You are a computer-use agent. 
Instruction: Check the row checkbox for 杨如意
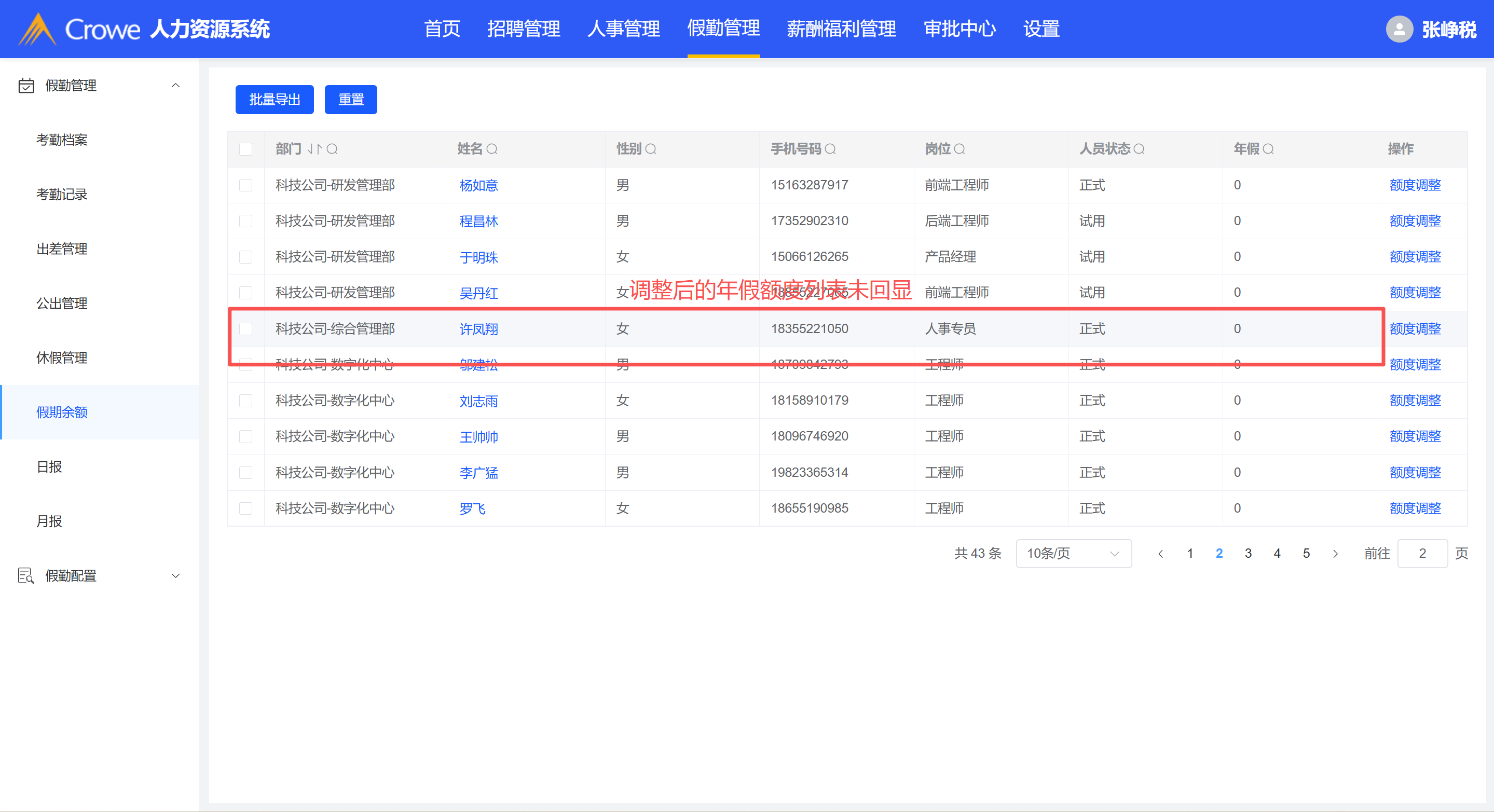pos(246,185)
